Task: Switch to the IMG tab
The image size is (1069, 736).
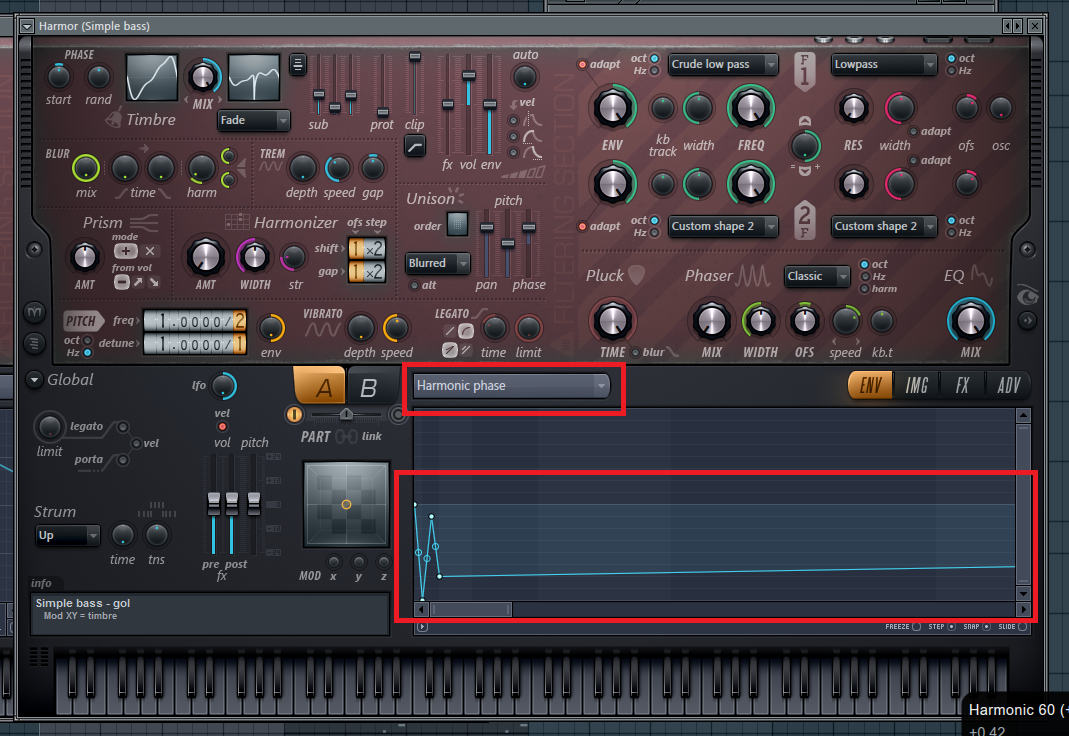Action: (x=916, y=385)
